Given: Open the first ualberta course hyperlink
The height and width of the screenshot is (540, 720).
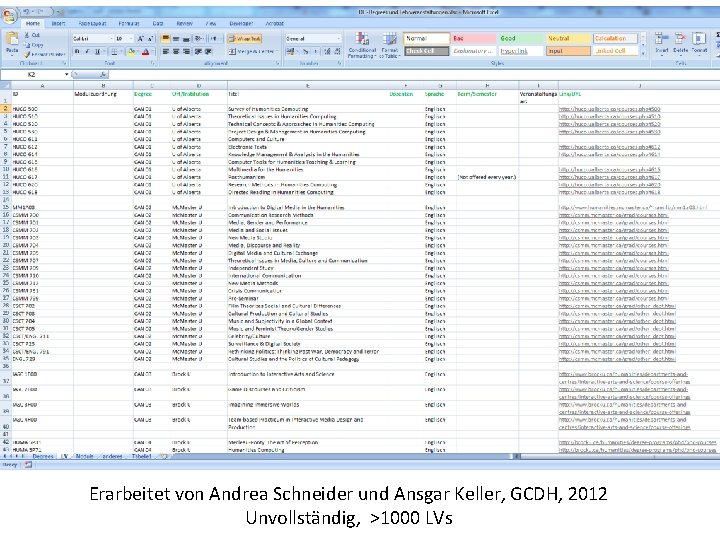Looking at the screenshot, I should click(x=609, y=109).
